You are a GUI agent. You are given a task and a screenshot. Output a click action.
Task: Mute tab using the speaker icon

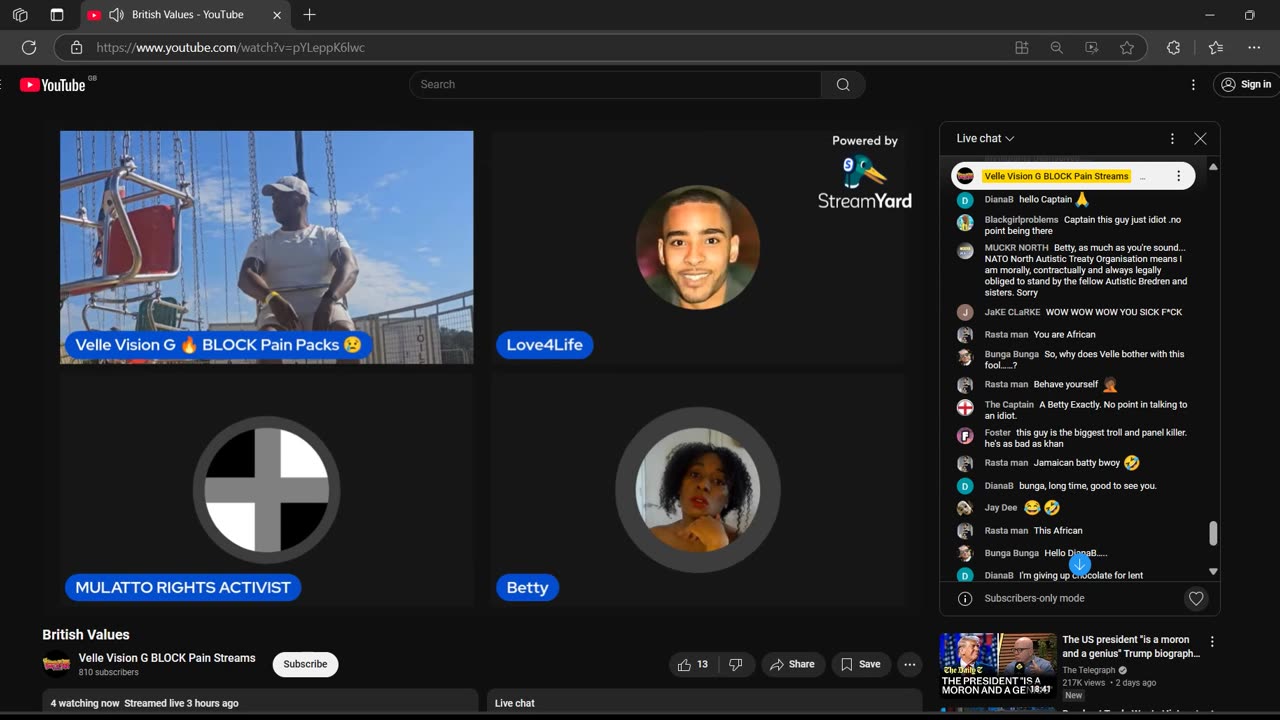[116, 15]
